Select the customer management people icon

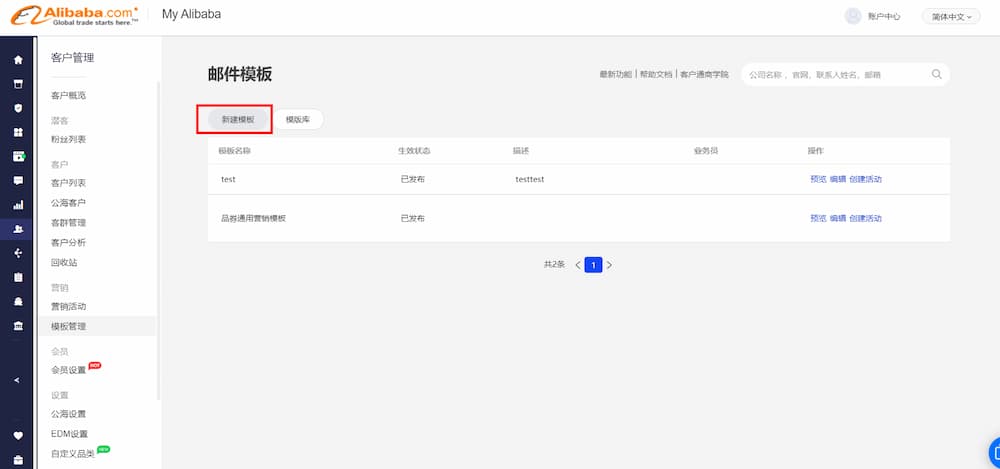(x=18, y=229)
